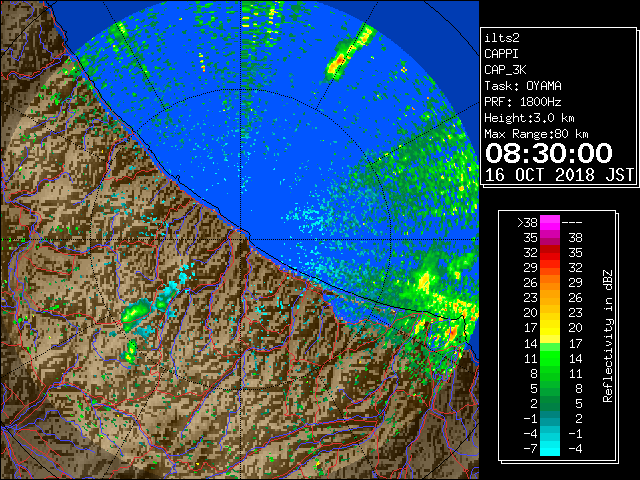
Task: Click 'Max Range:80 km' text
Action: tap(536, 134)
